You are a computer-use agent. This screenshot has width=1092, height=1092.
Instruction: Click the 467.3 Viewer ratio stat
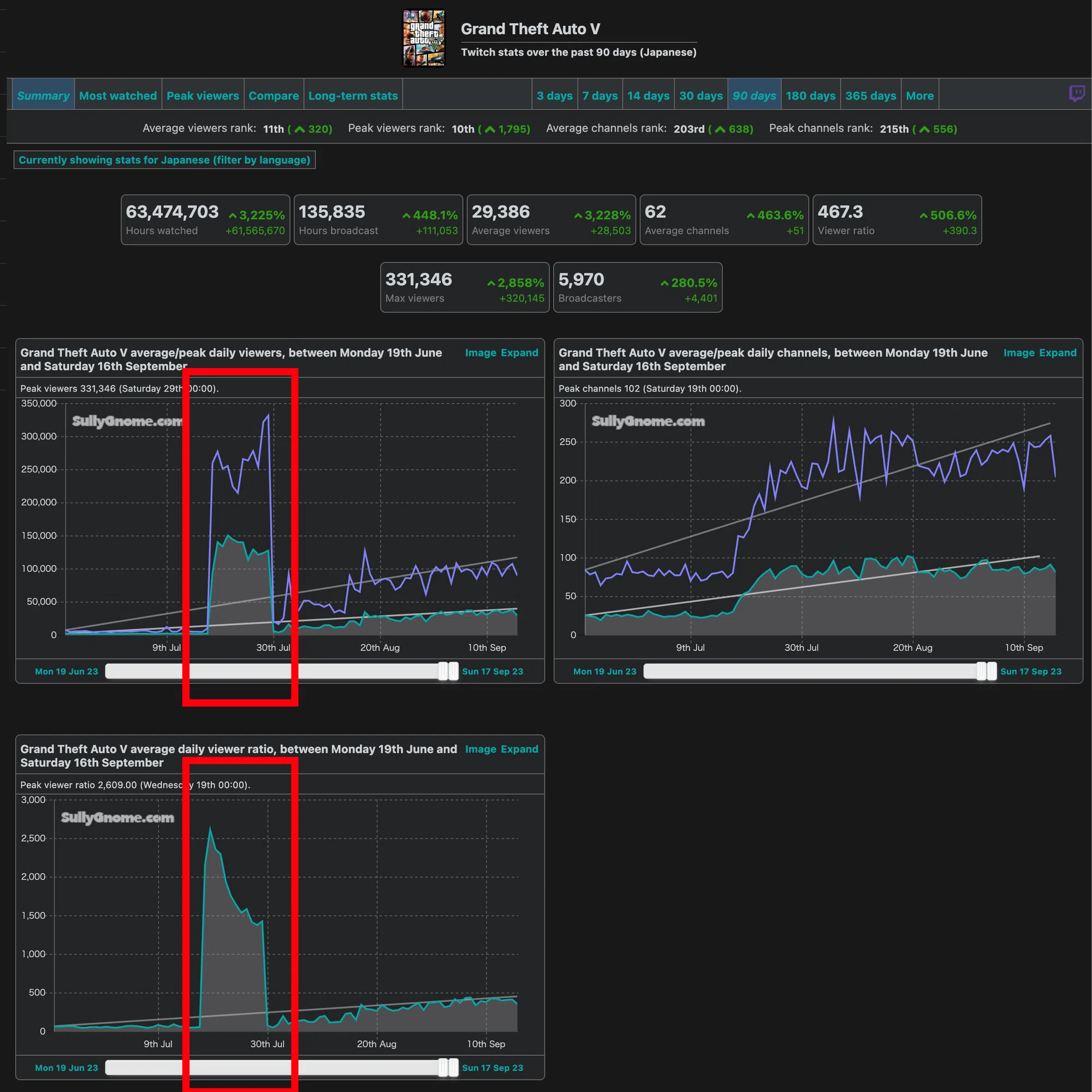pyautogui.click(x=898, y=220)
